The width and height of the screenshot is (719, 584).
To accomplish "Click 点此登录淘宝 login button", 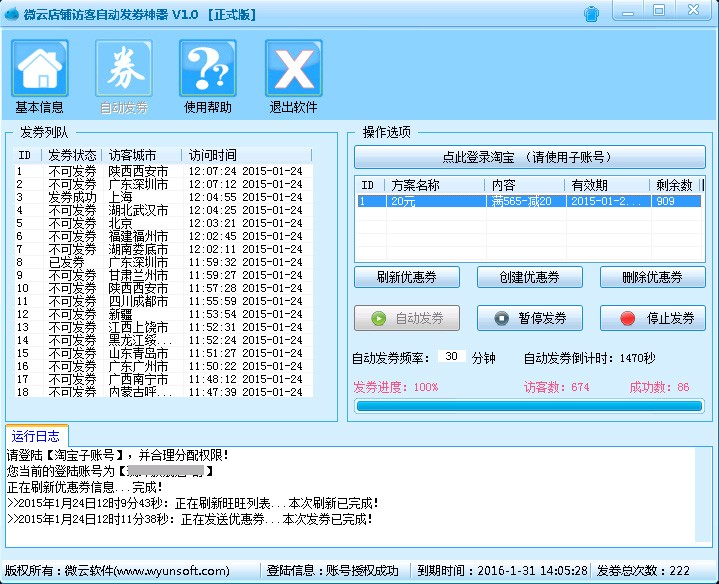I will [x=530, y=157].
